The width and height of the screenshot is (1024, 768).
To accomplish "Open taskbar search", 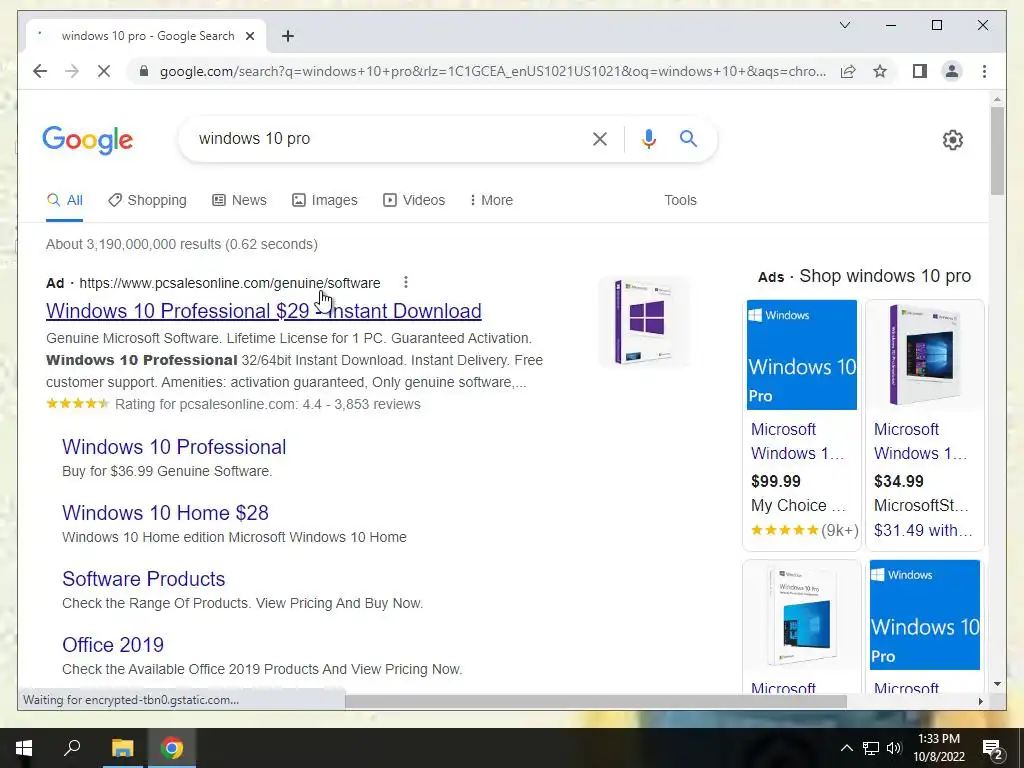I will 72,748.
